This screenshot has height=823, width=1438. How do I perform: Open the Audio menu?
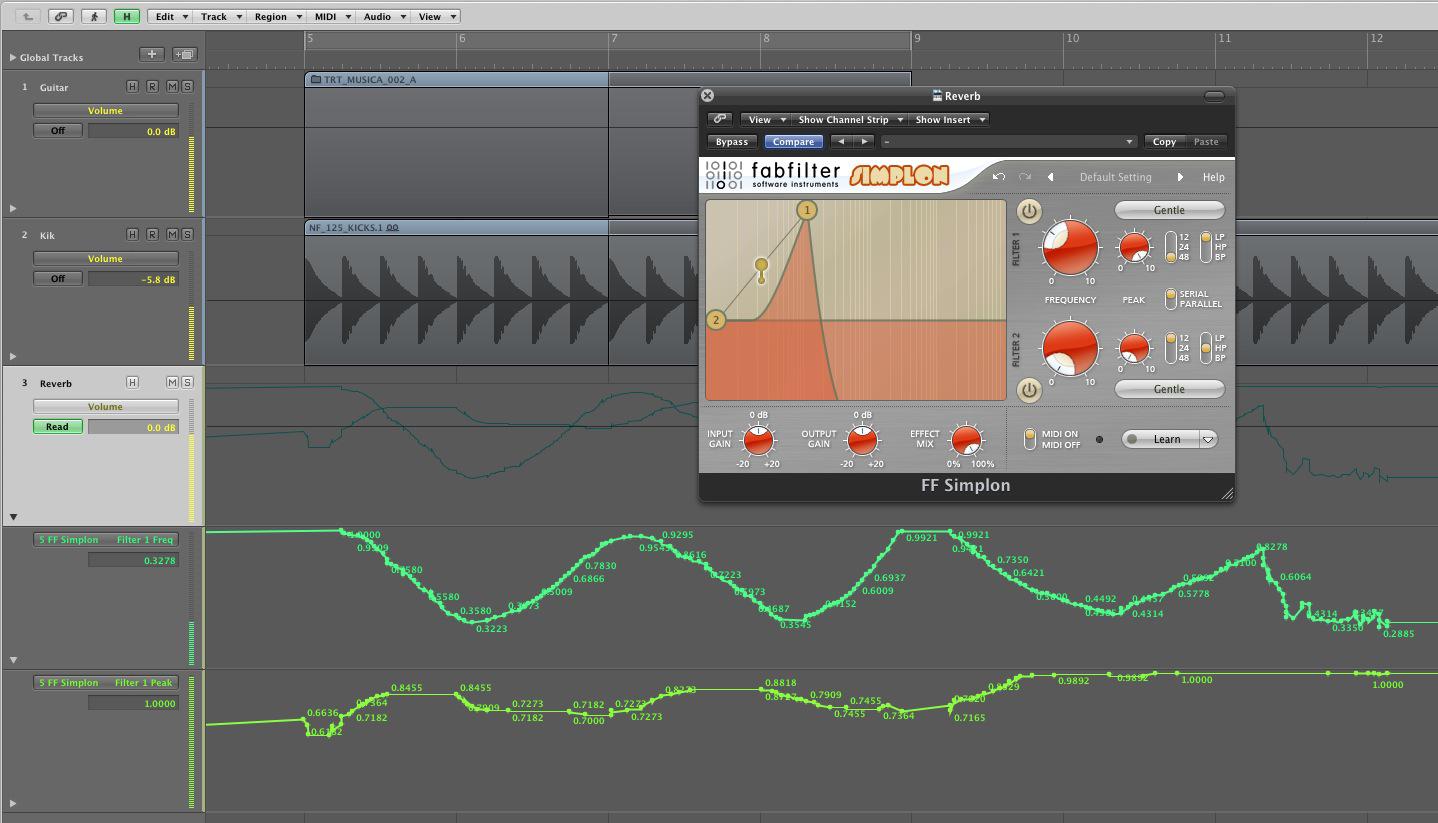[384, 16]
